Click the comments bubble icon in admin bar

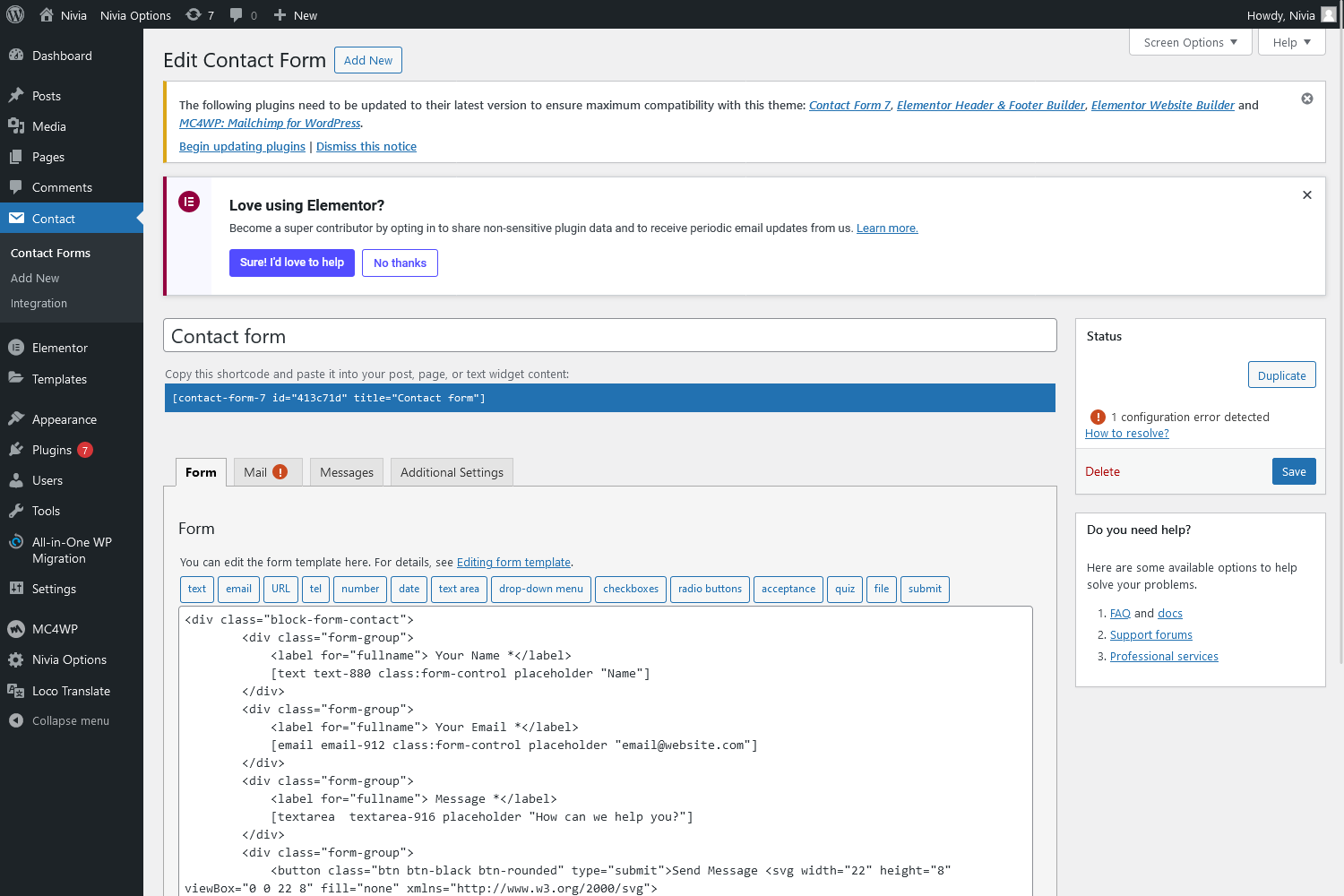(x=243, y=15)
